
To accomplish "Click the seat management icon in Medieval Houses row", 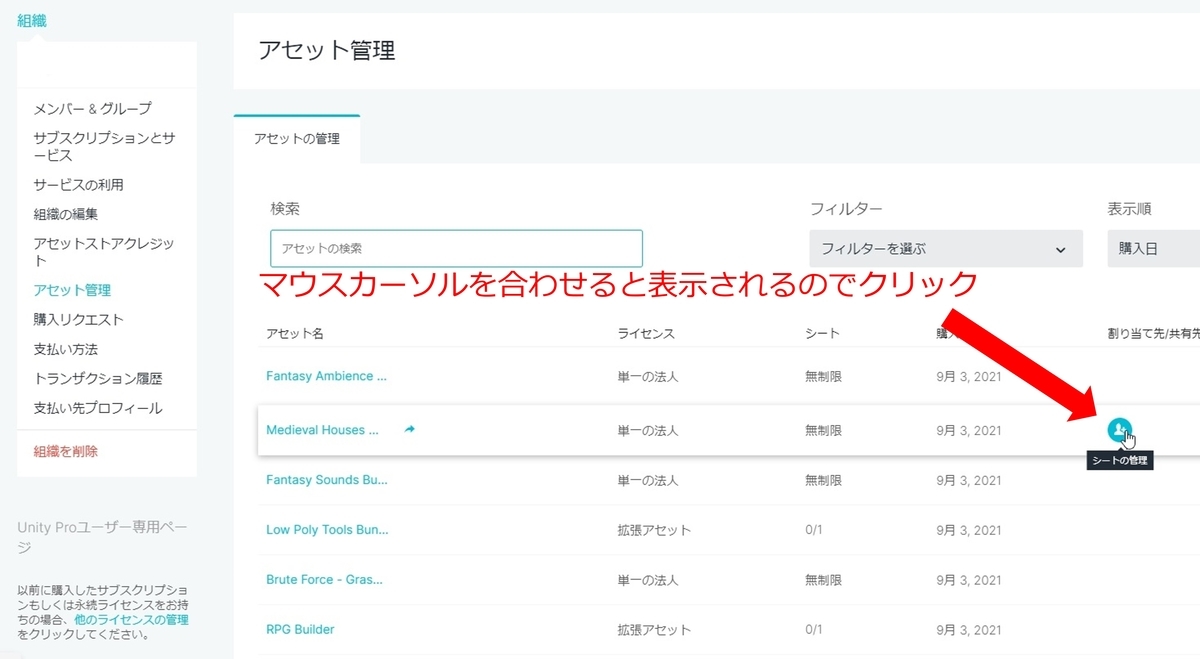I will point(1120,430).
